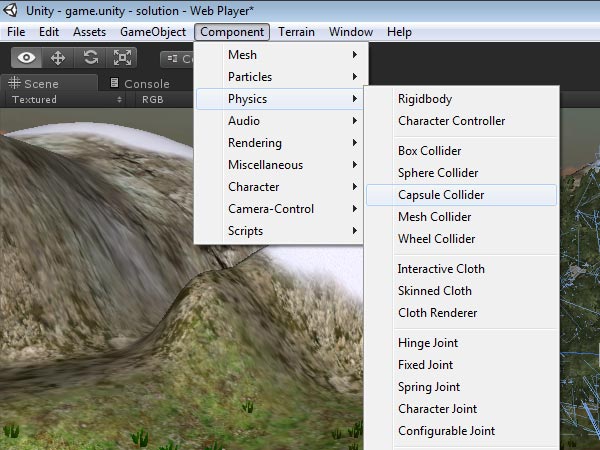Add a Box Collider component

[461, 151]
